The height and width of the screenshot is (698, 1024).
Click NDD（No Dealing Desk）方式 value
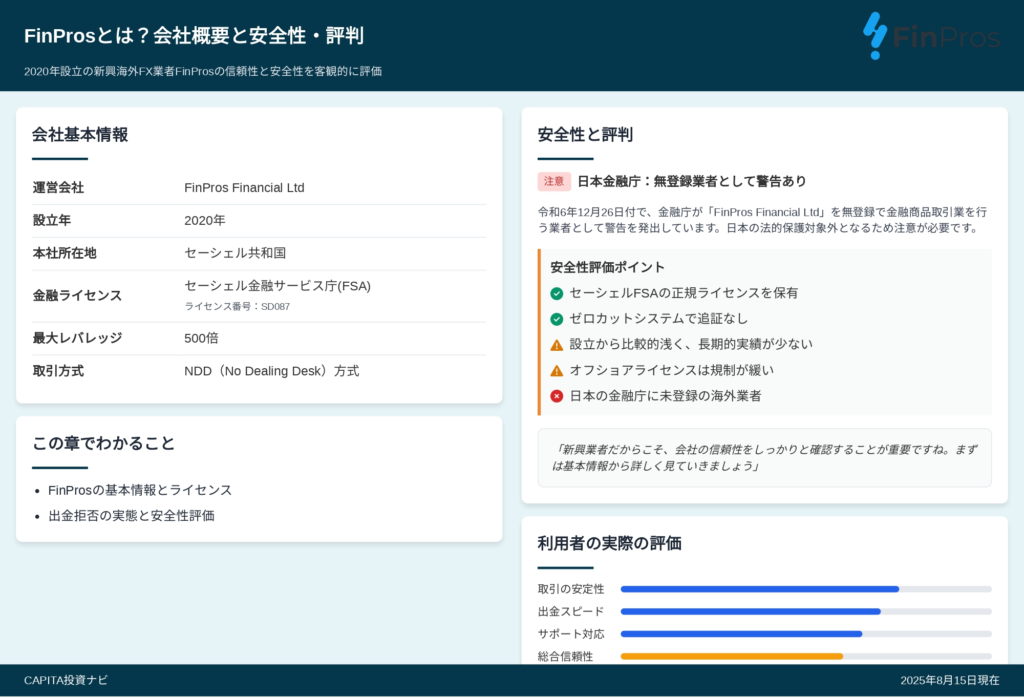(272, 371)
